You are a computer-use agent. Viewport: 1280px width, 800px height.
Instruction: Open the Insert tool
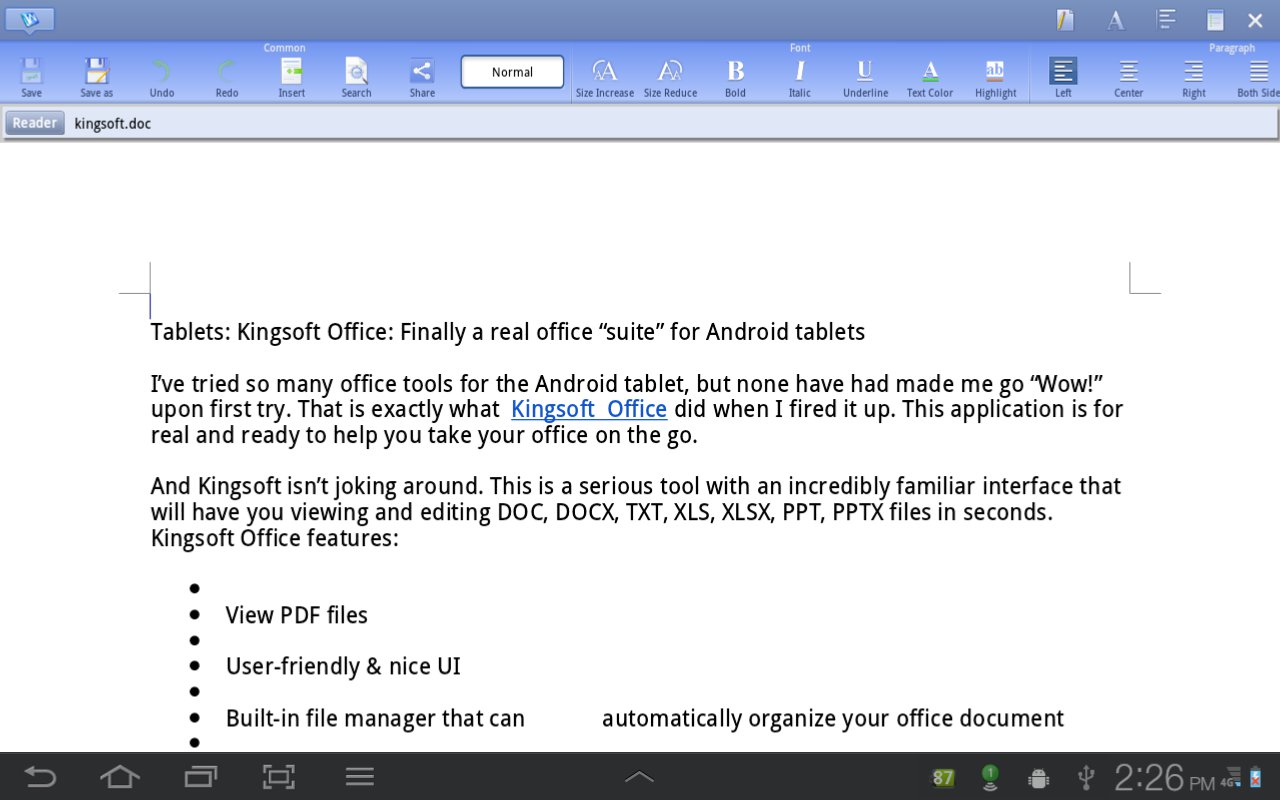click(x=291, y=76)
